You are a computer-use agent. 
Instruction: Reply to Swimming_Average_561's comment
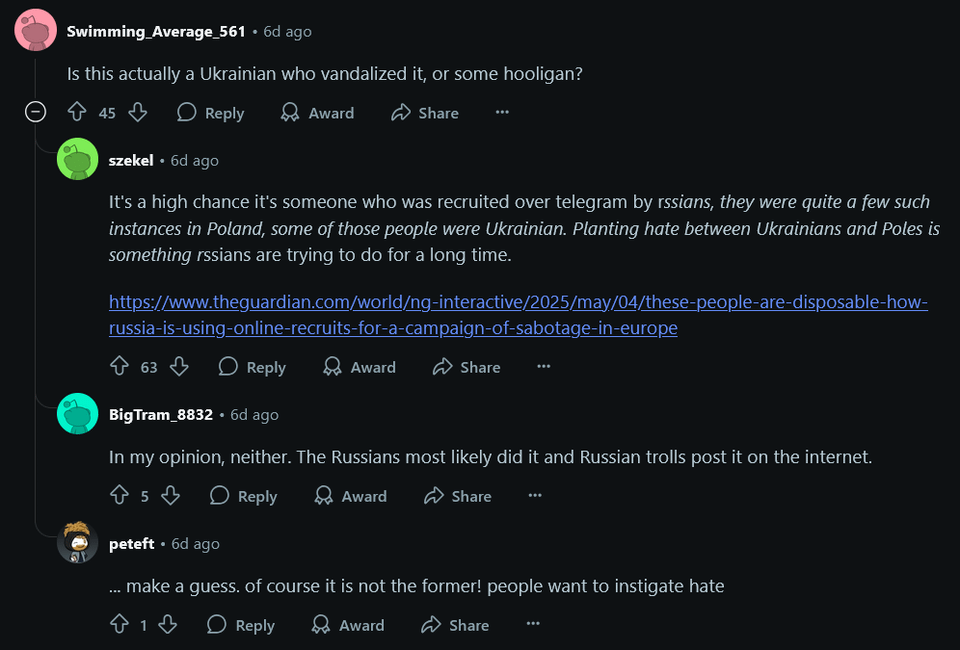pos(211,113)
